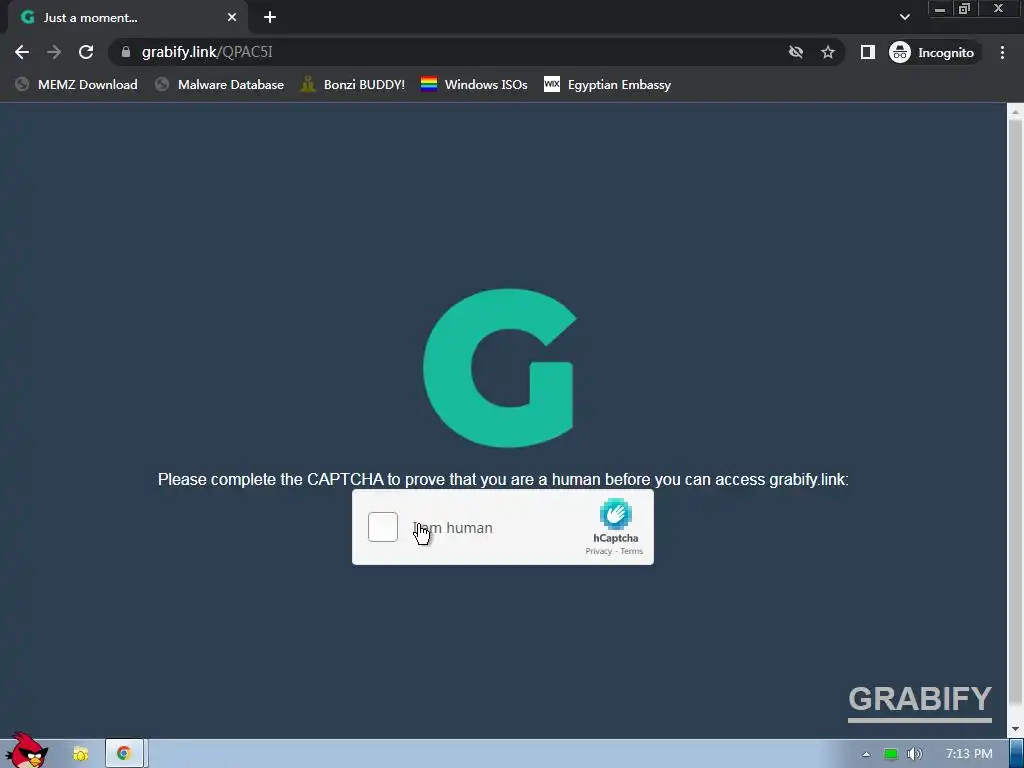Show hidden tray icons arrow
Screen dimensions: 1024x768
click(866, 754)
